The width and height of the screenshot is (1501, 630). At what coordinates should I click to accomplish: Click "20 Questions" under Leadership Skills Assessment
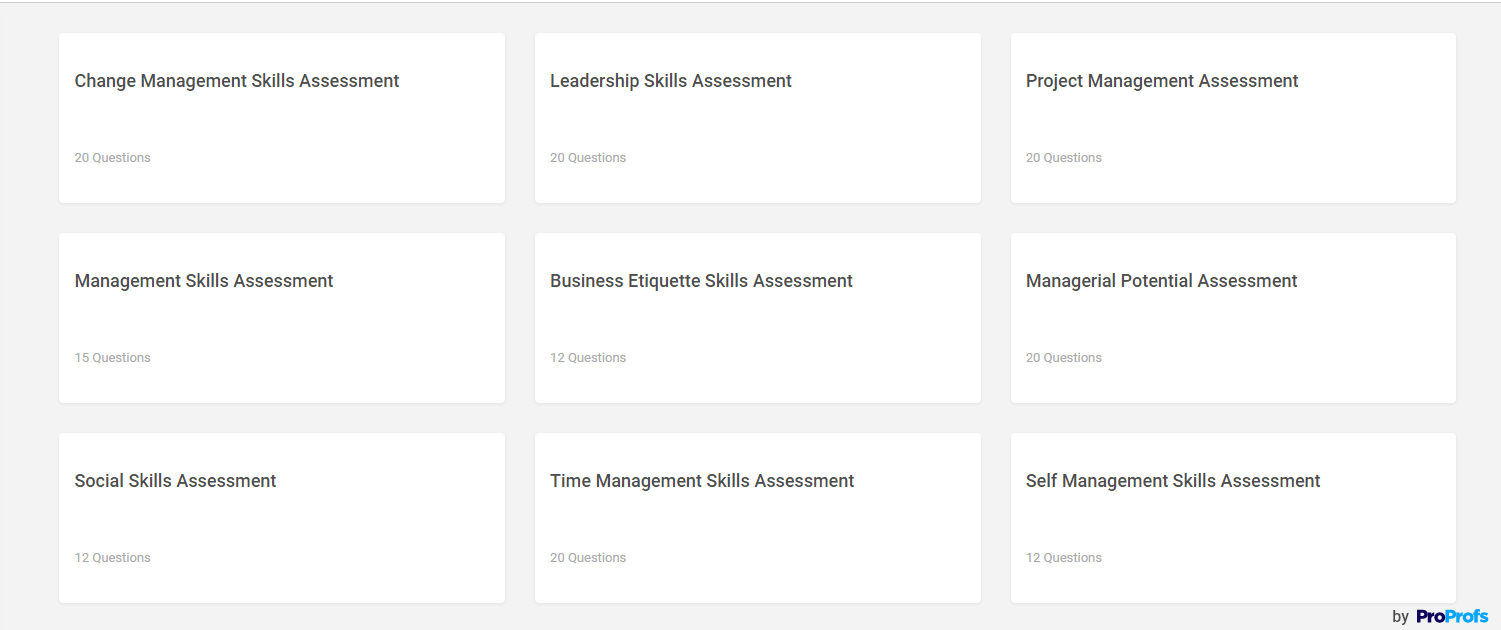coord(588,158)
